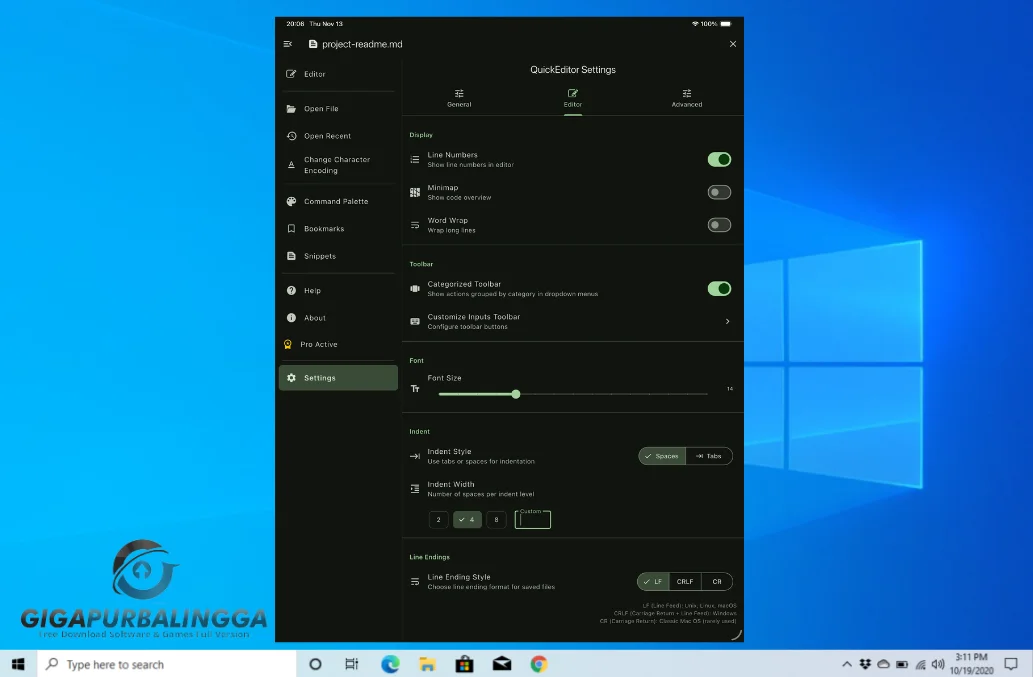Click the Line Numbers display icon
The height and width of the screenshot is (677, 1033).
pyautogui.click(x=415, y=159)
